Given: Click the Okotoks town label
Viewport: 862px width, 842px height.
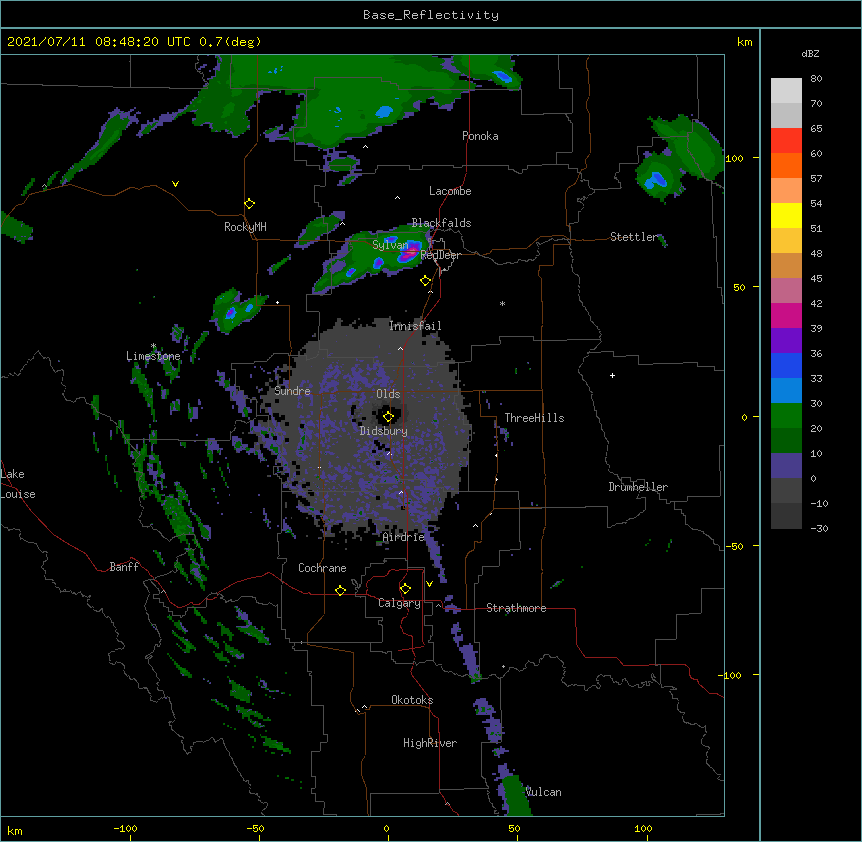Looking at the screenshot, I should (412, 700).
